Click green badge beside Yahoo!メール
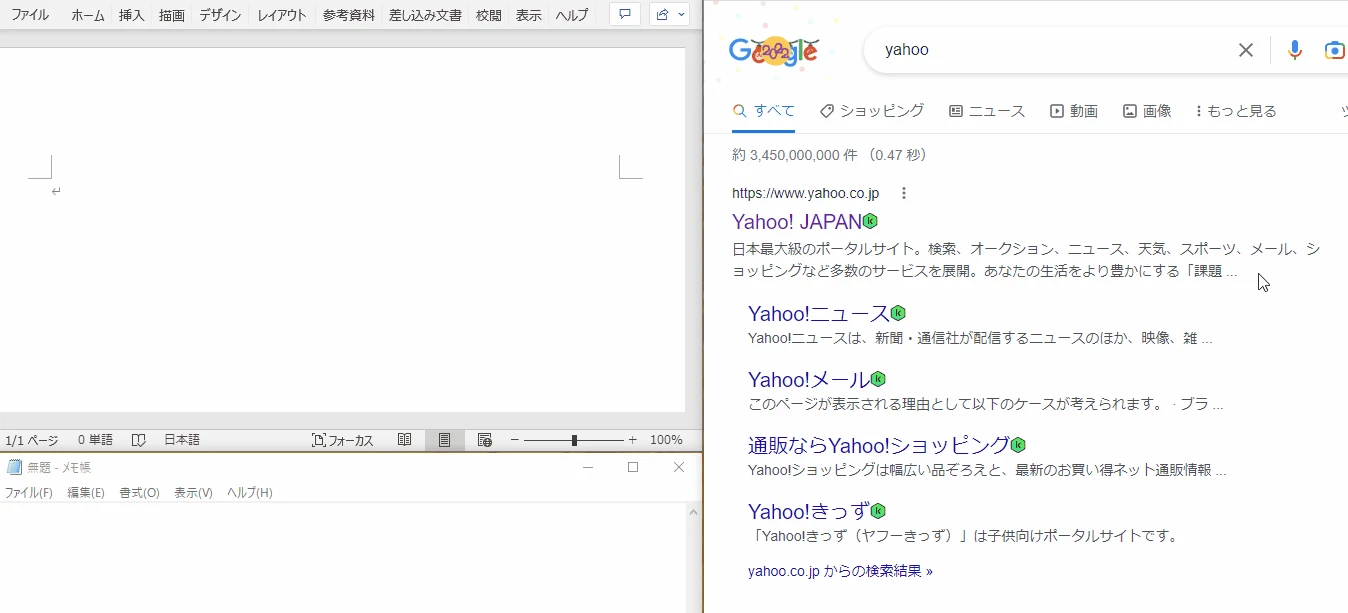 [878, 379]
